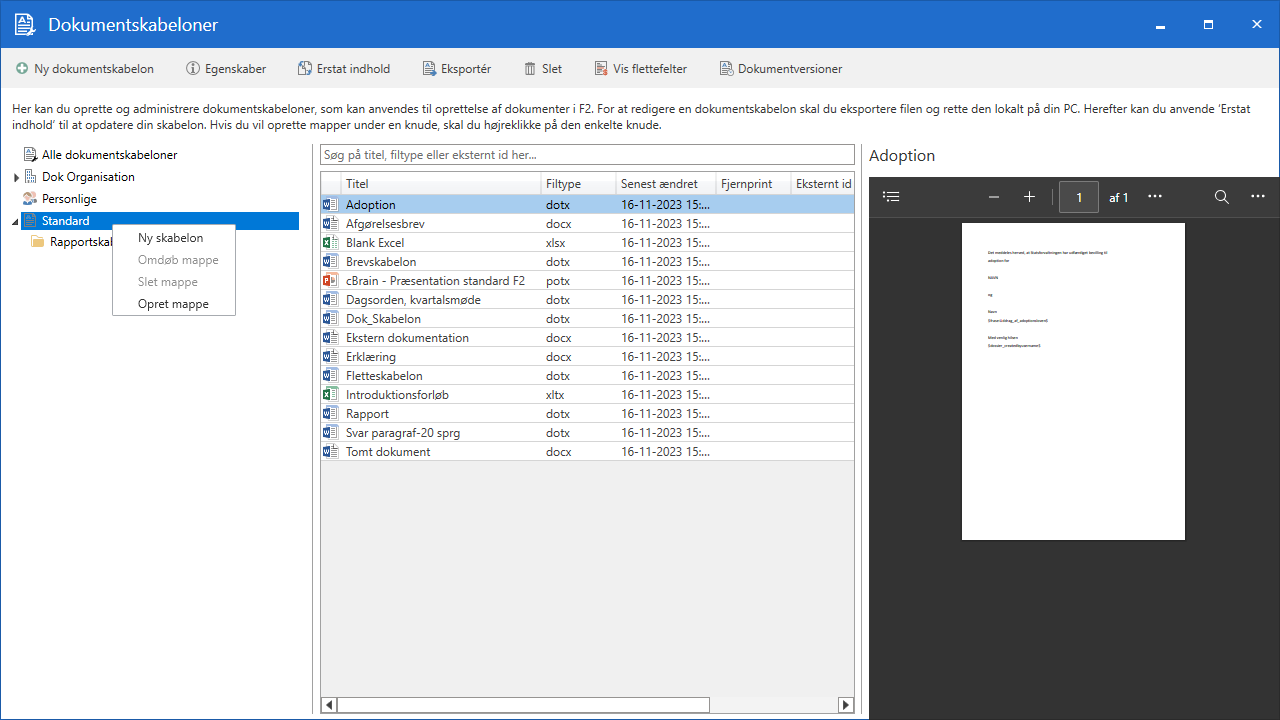This screenshot has width=1280, height=720.
Task: Open page options ellipsis beside af 1
Action: point(1155,197)
